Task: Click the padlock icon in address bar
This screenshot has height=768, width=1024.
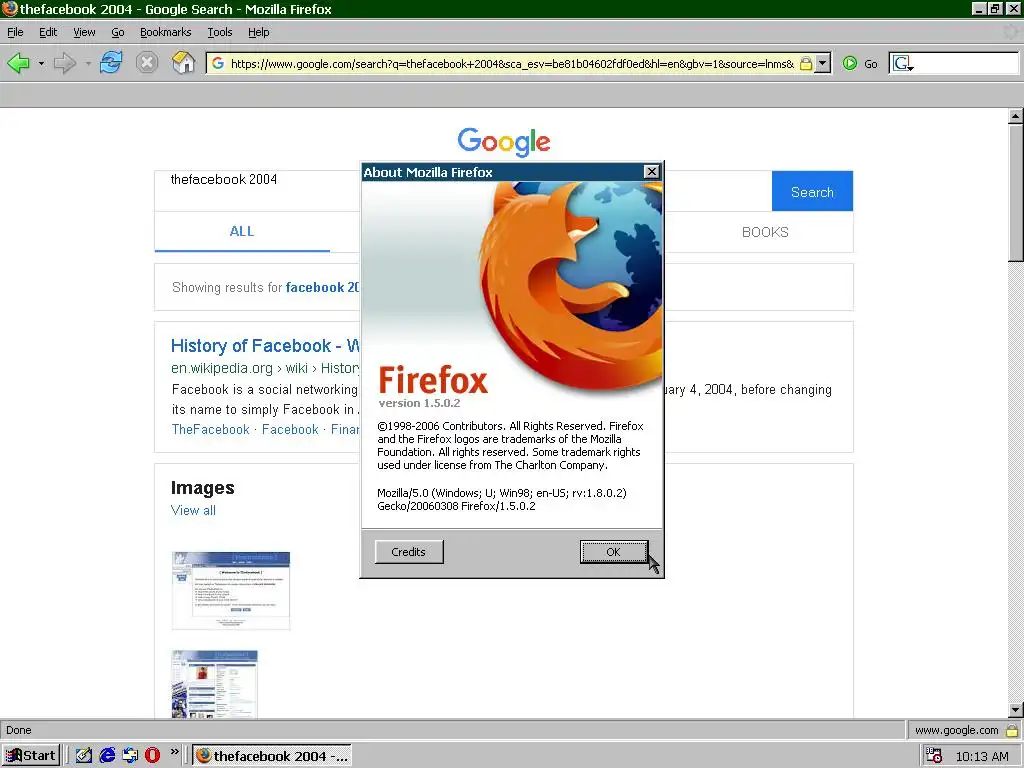Action: click(x=806, y=63)
